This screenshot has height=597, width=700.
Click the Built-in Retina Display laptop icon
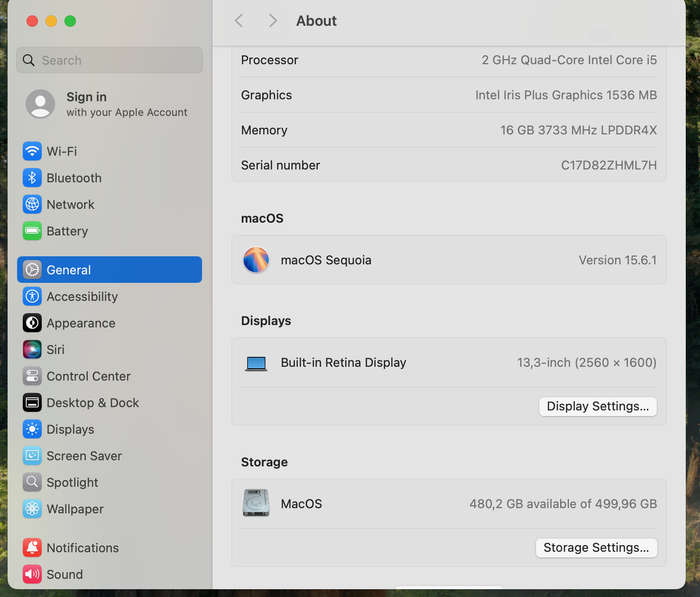click(x=256, y=363)
